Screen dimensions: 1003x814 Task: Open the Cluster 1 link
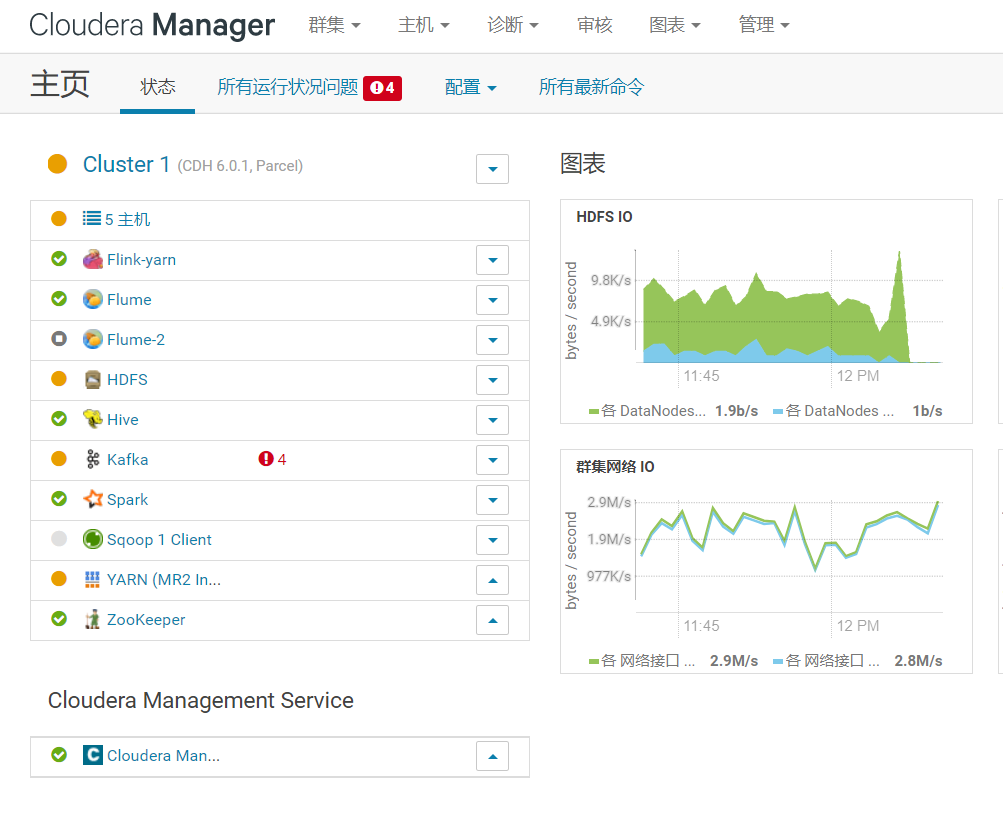pyautogui.click(x=127, y=164)
